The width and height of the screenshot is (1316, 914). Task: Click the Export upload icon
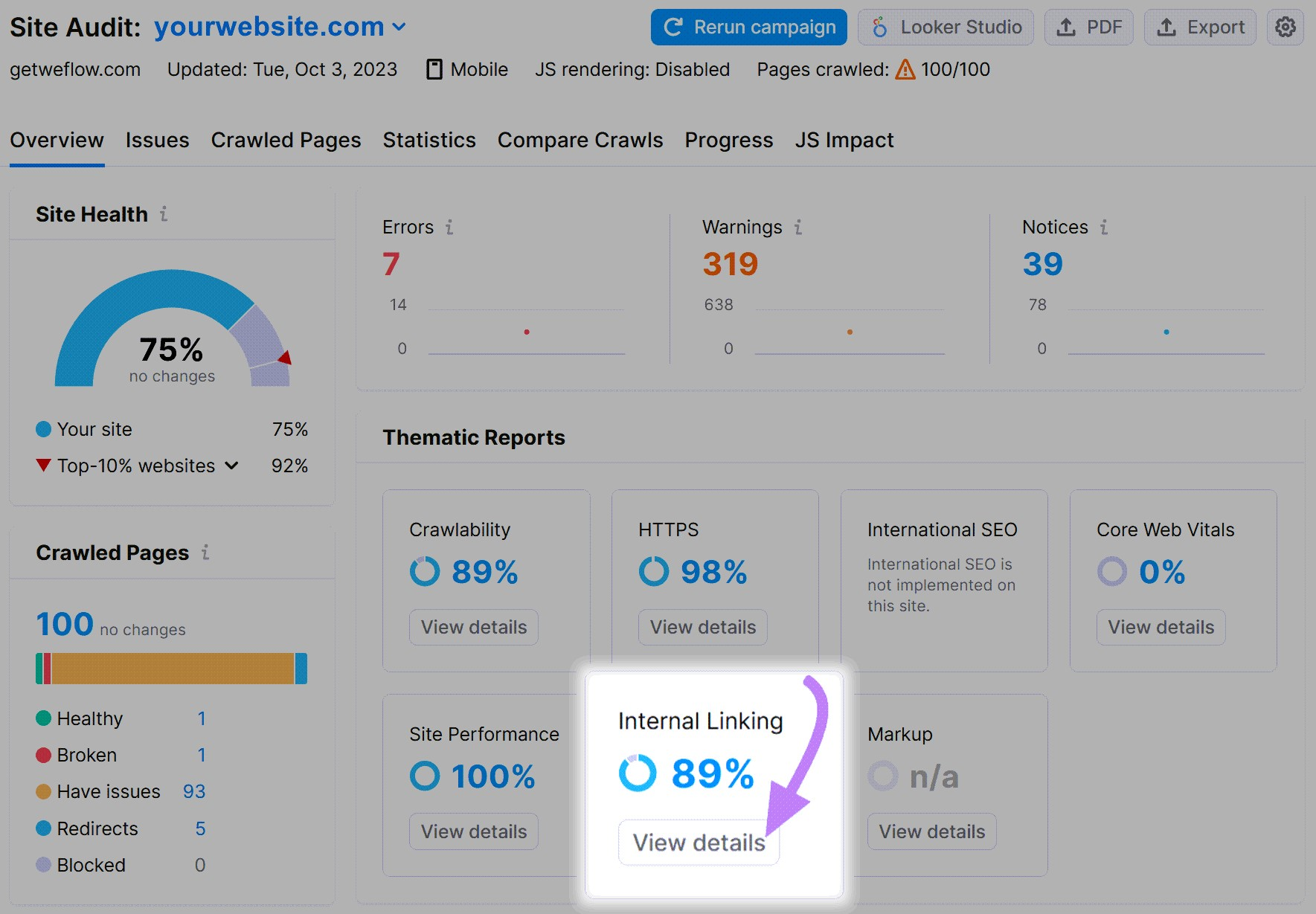coord(1165,27)
